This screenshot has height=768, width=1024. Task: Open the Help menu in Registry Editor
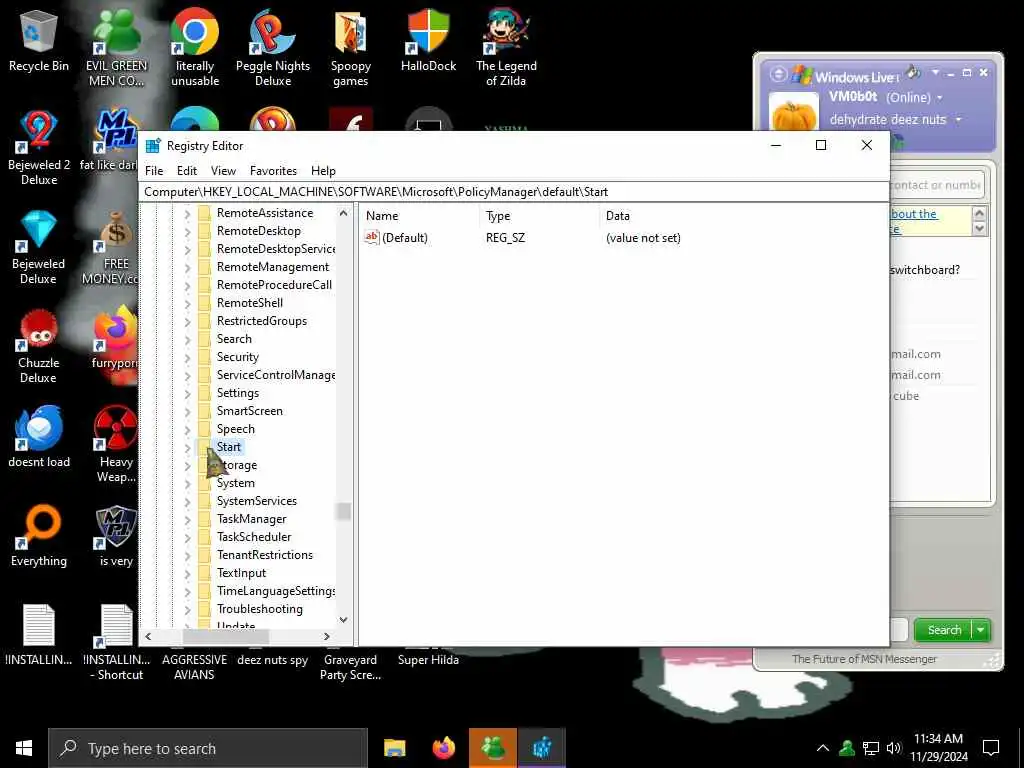(323, 170)
